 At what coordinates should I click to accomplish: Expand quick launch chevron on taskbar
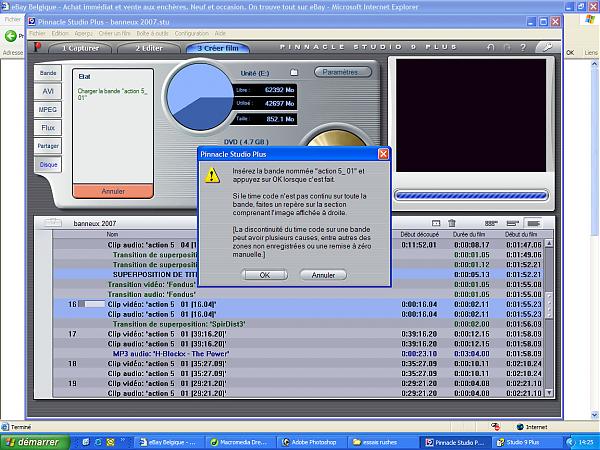tap(123, 441)
